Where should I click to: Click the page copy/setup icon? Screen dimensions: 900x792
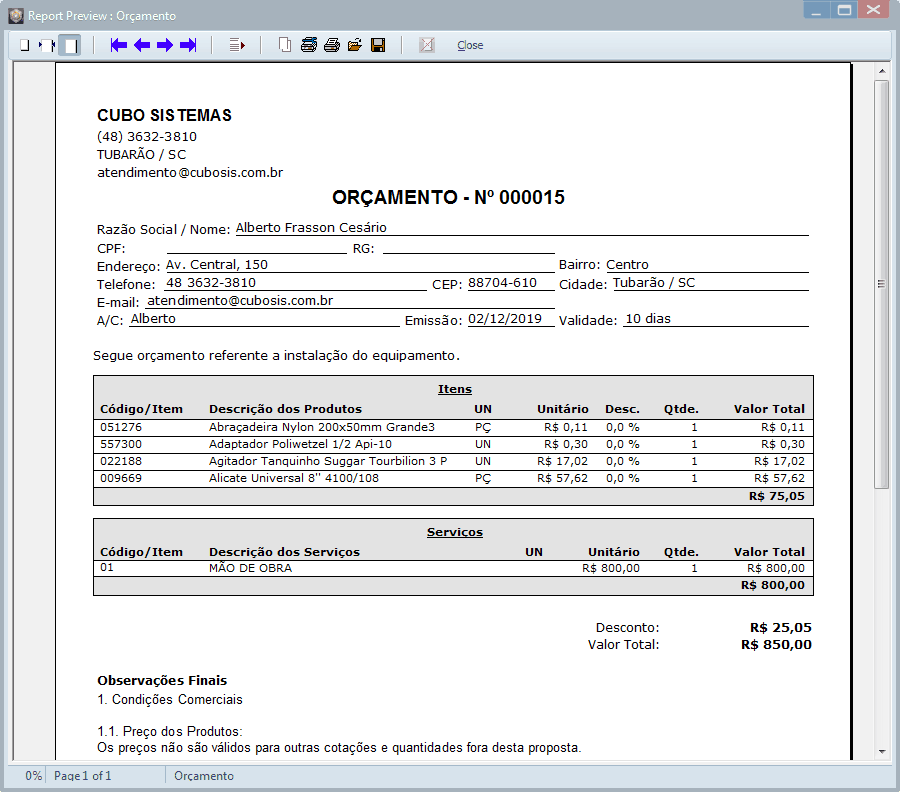tap(285, 45)
